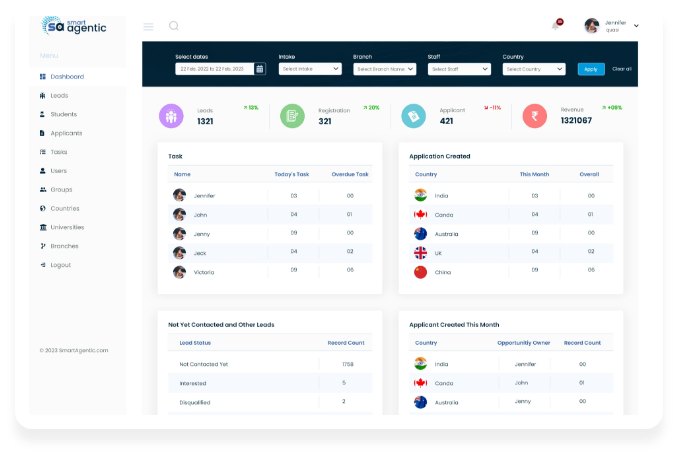Open the calendar date picker icon
The height and width of the screenshot is (457, 678).
point(260,69)
